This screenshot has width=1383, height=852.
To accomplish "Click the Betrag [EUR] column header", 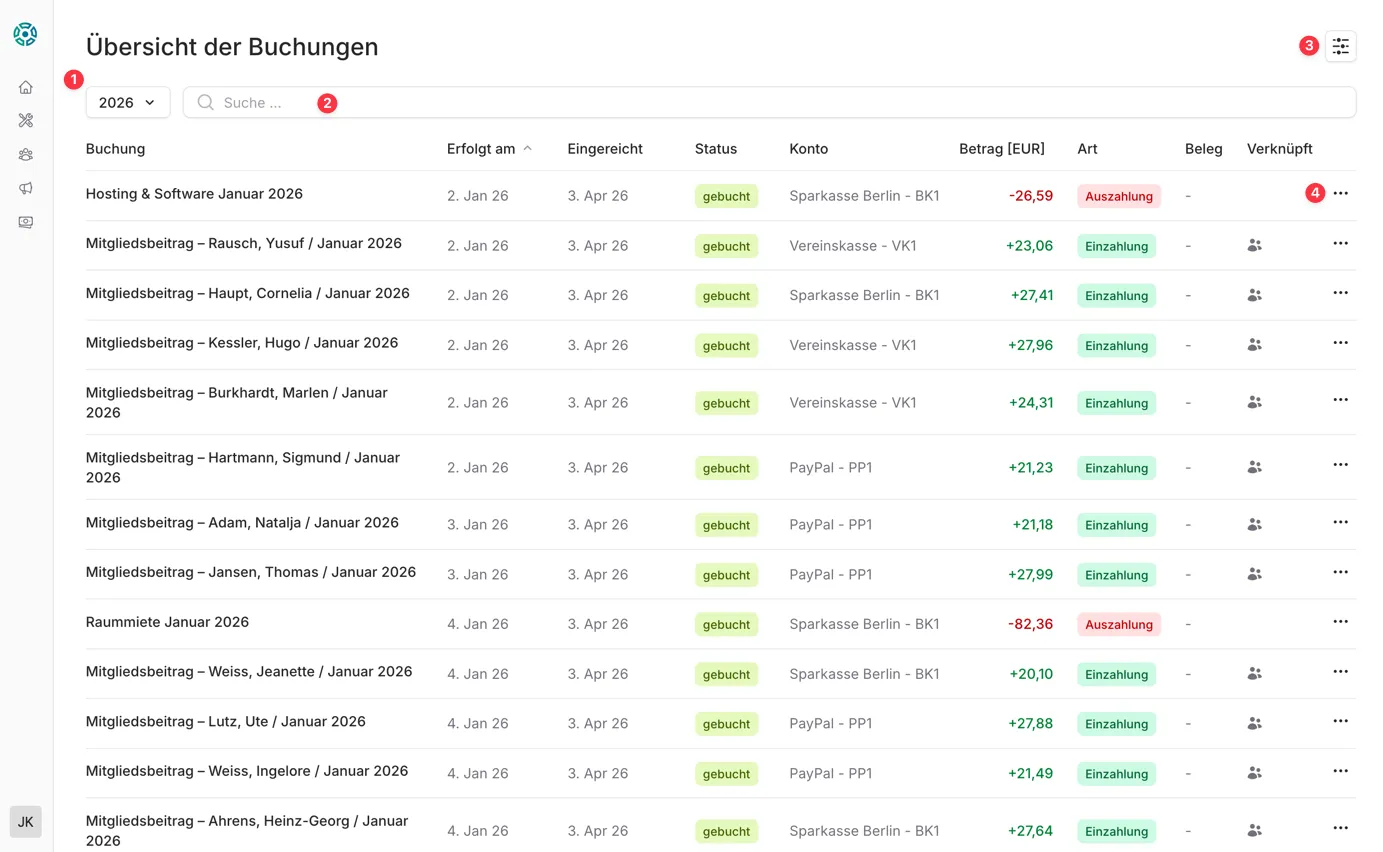I will tap(1001, 149).
